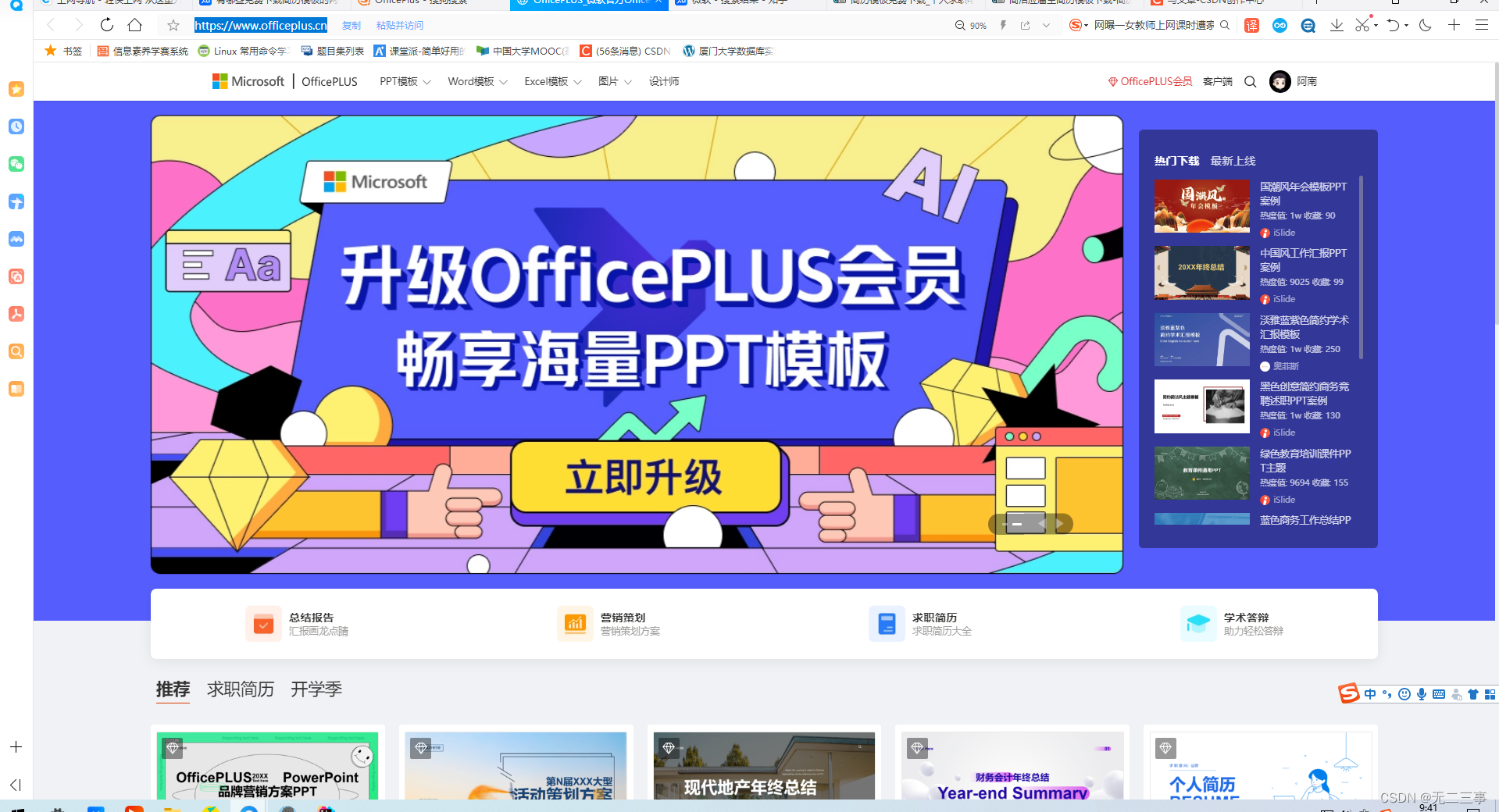Select the 求职简历 tab
Screen dimensions: 1499x812
pos(241,689)
